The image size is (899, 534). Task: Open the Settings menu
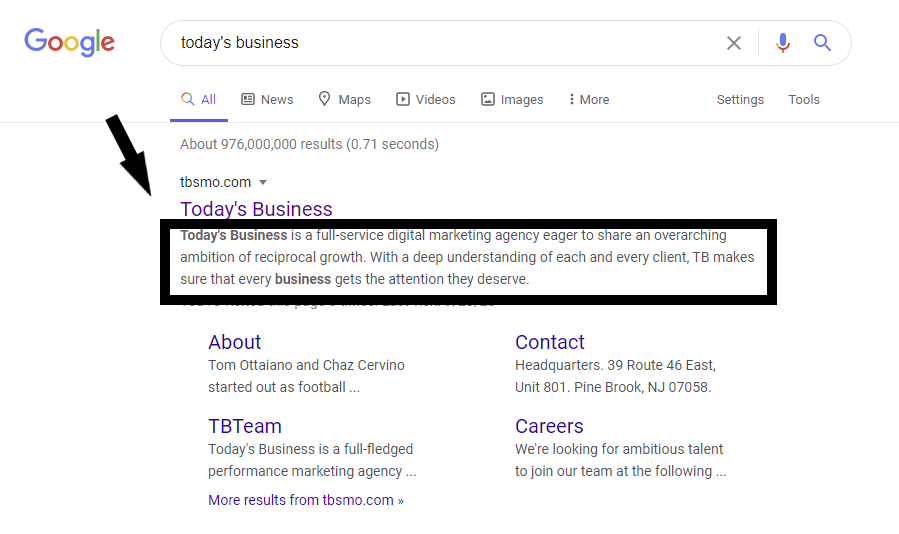tap(740, 100)
